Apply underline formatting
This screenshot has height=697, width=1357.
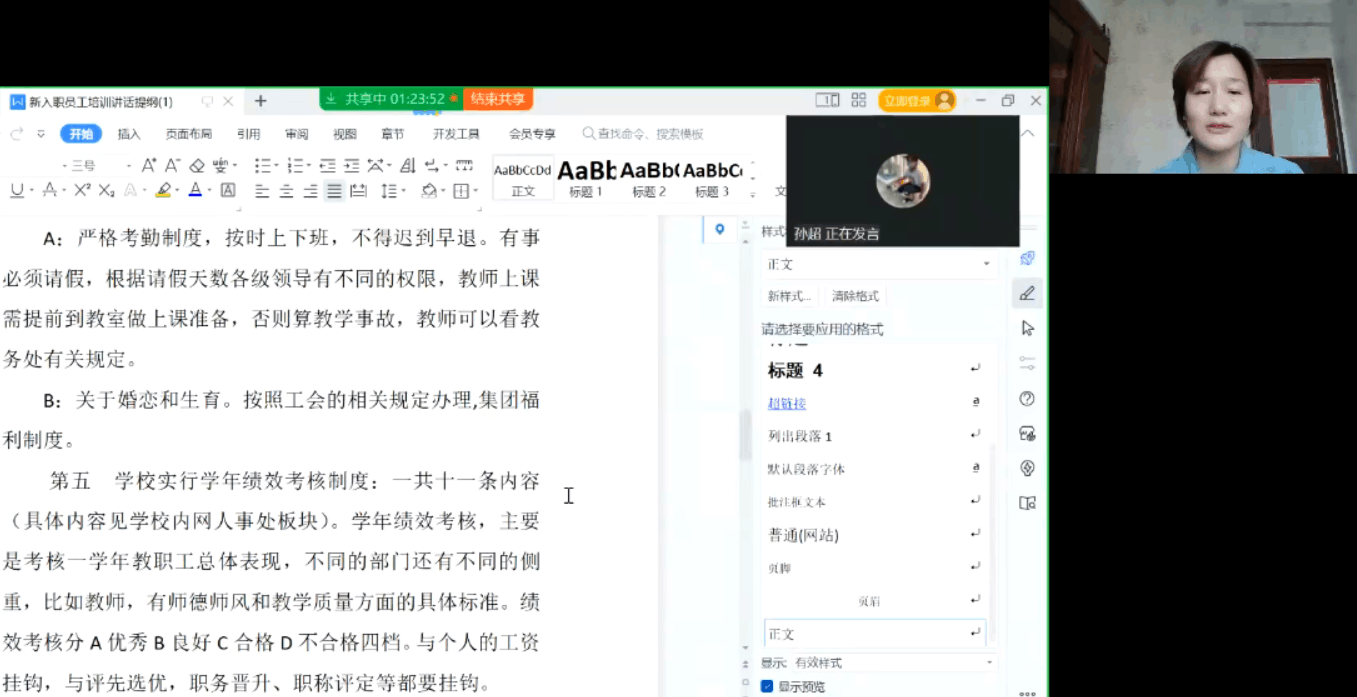click(16, 190)
